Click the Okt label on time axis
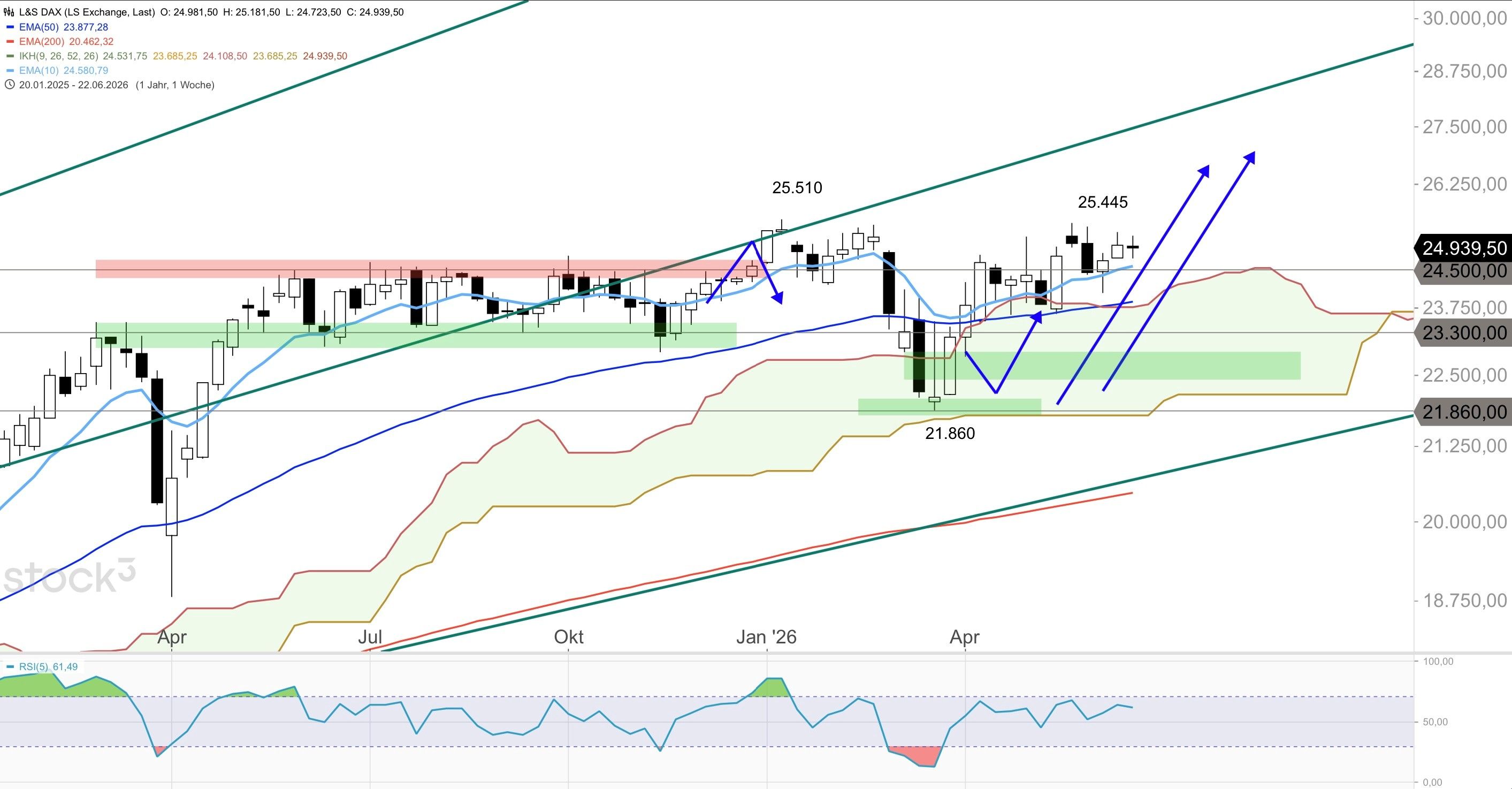This screenshot has height=789, width=1512. tap(569, 637)
